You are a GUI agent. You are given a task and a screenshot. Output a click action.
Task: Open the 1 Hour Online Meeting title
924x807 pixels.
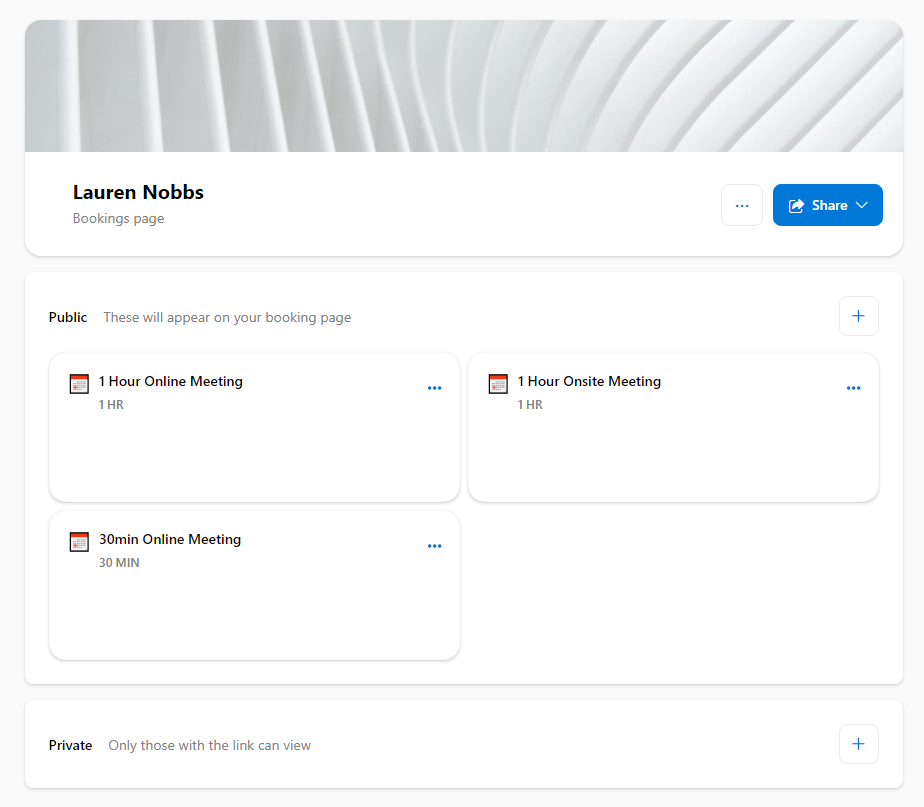(171, 381)
